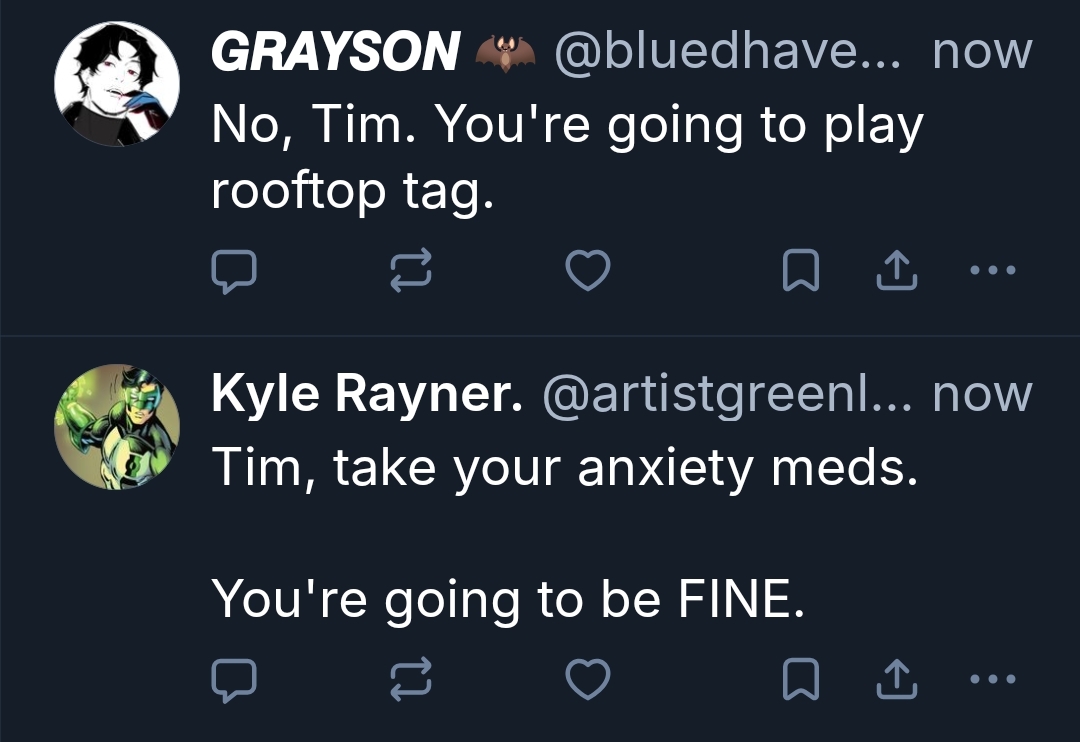The height and width of the screenshot is (742, 1080).
Task: Bookmark Kyle Rayner's tweet
Action: [800, 680]
